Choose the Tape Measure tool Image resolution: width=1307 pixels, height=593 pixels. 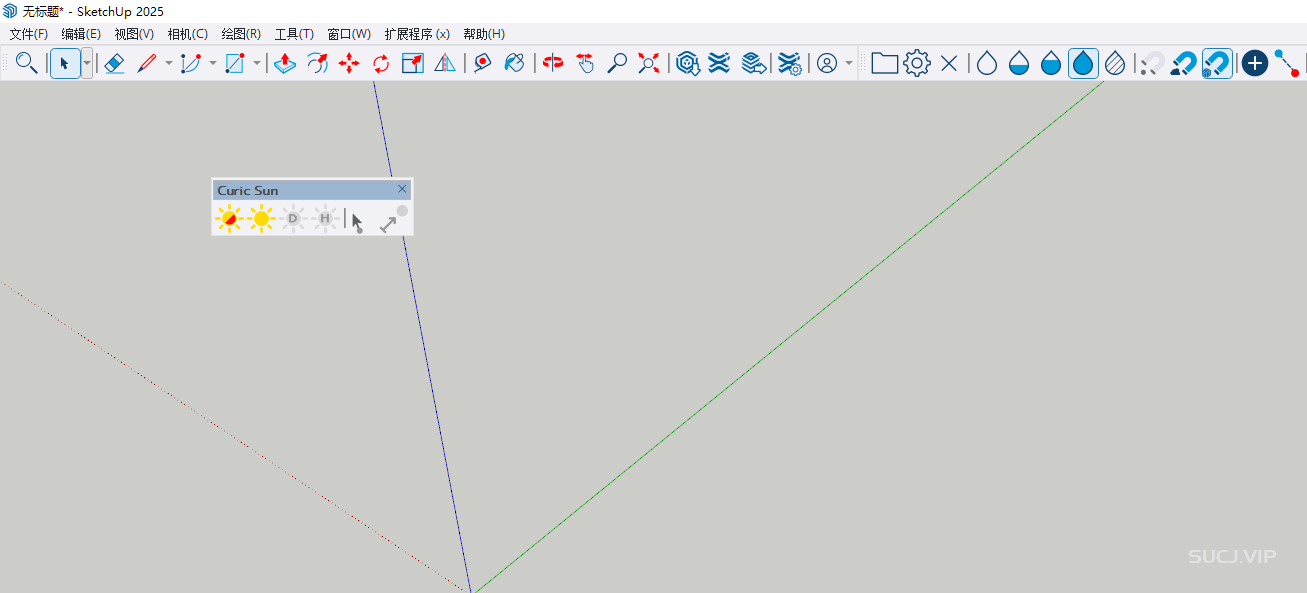pyautogui.click(x=483, y=63)
